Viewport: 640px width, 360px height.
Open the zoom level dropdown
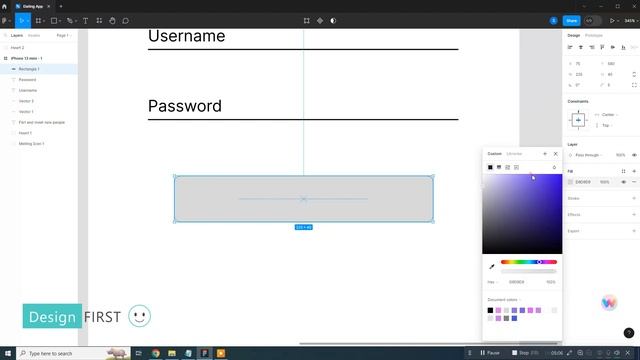pyautogui.click(x=631, y=21)
